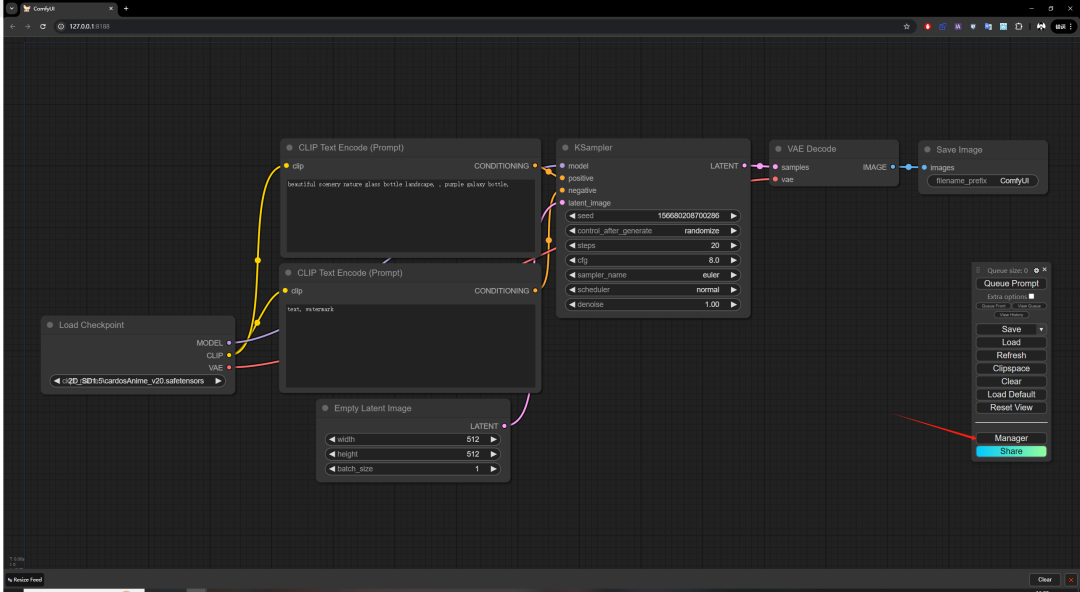
Task: Open the Google Translate extension icon
Action: point(989,26)
